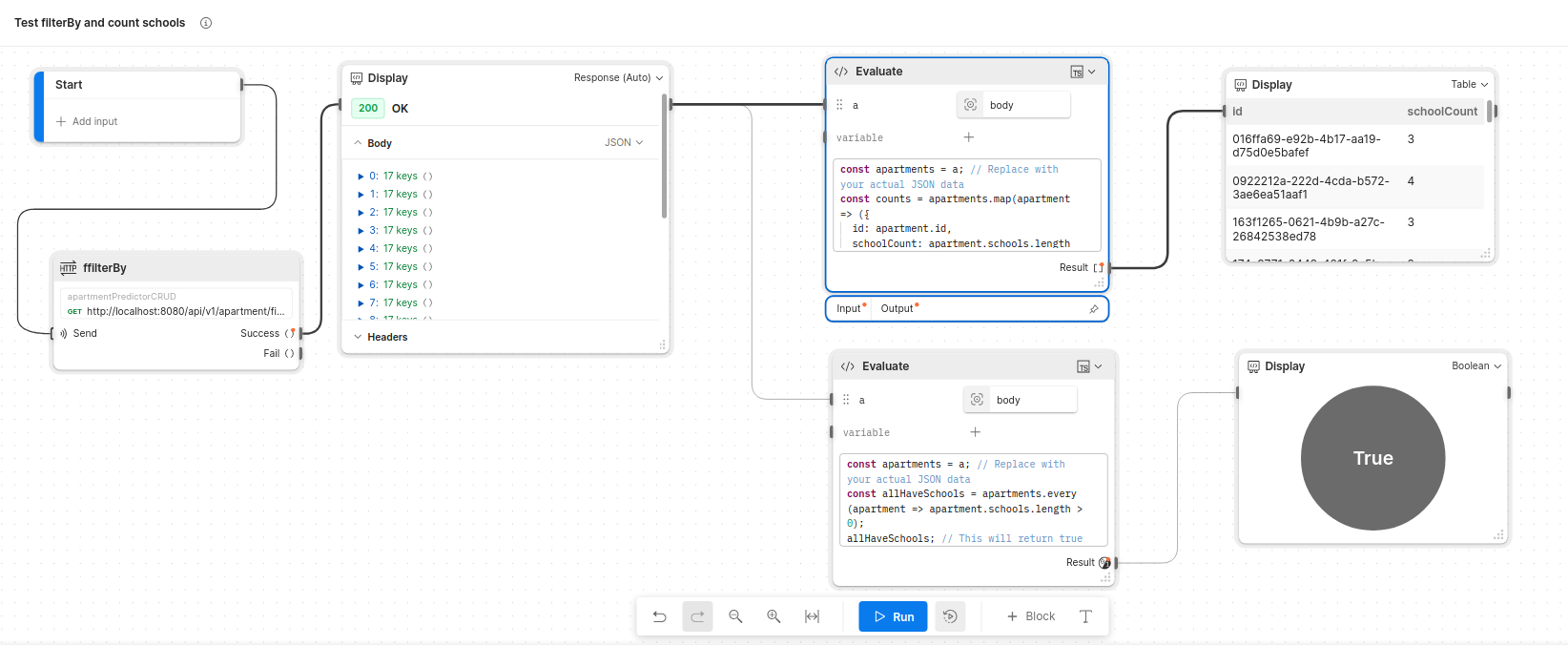Screen dimensions: 1568x646
Task: Open the Boolean display type dropdown
Action: [x=1476, y=366]
